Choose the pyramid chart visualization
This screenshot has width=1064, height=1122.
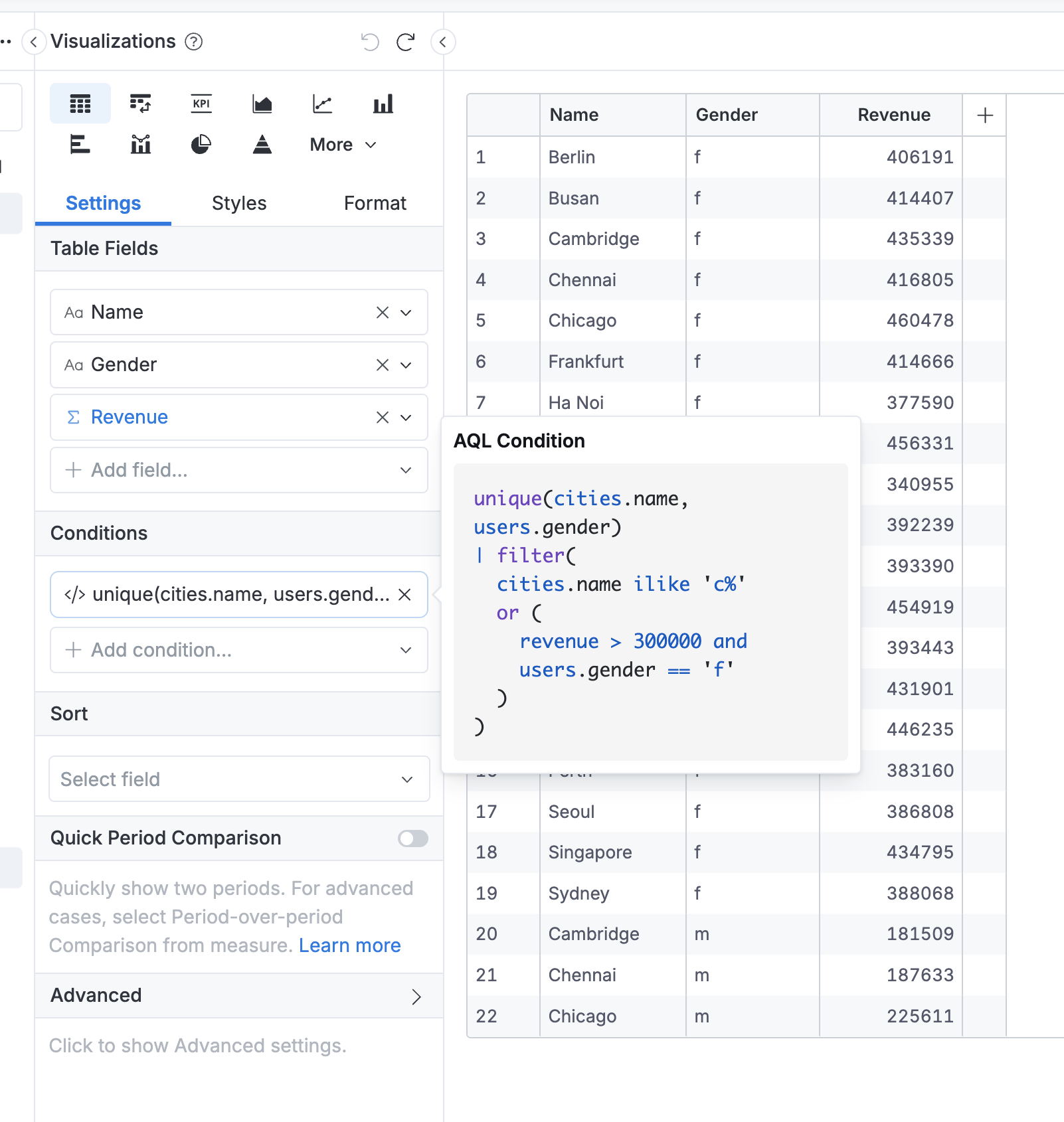[x=262, y=144]
